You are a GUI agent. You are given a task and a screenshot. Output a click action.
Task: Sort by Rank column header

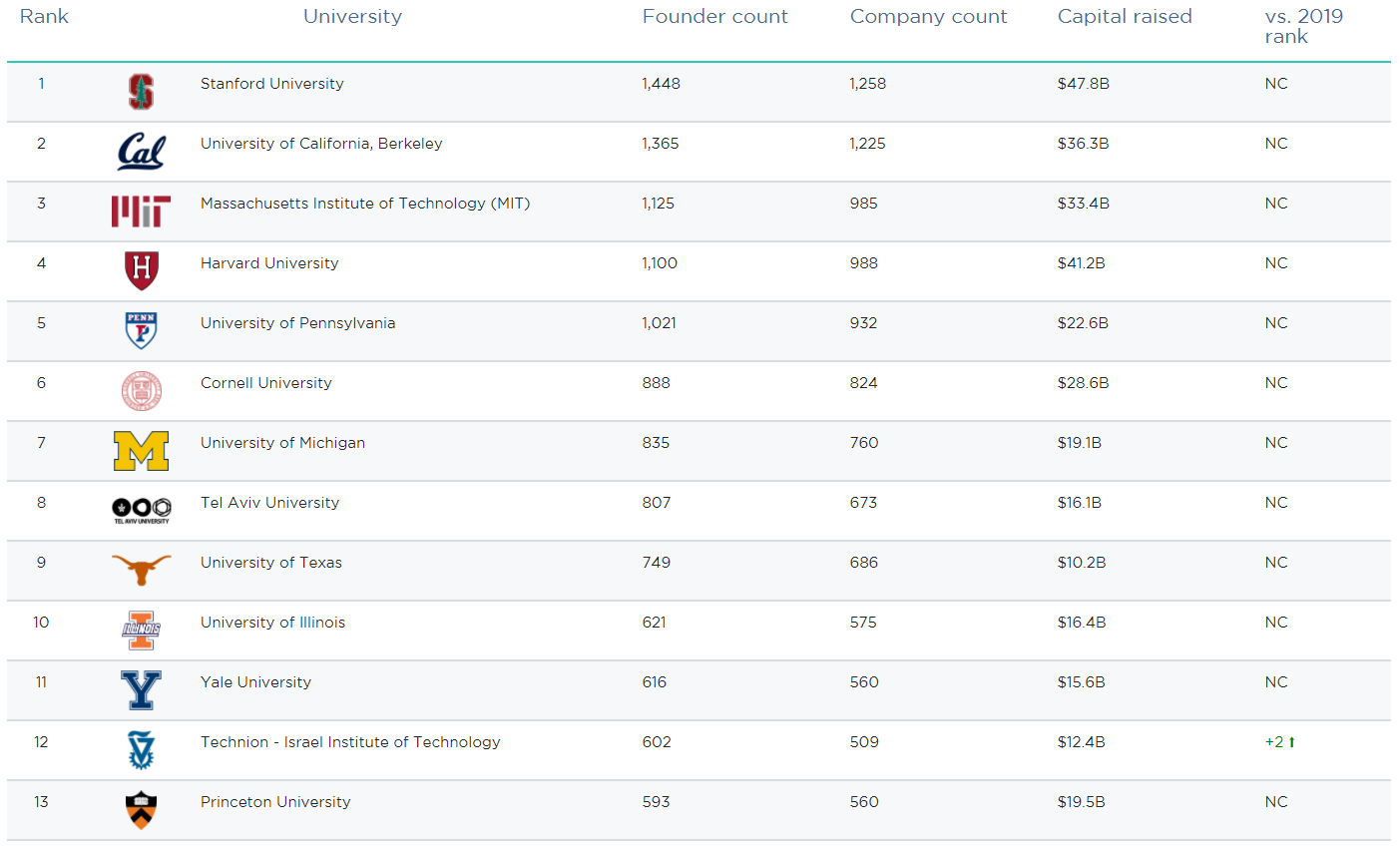click(44, 16)
